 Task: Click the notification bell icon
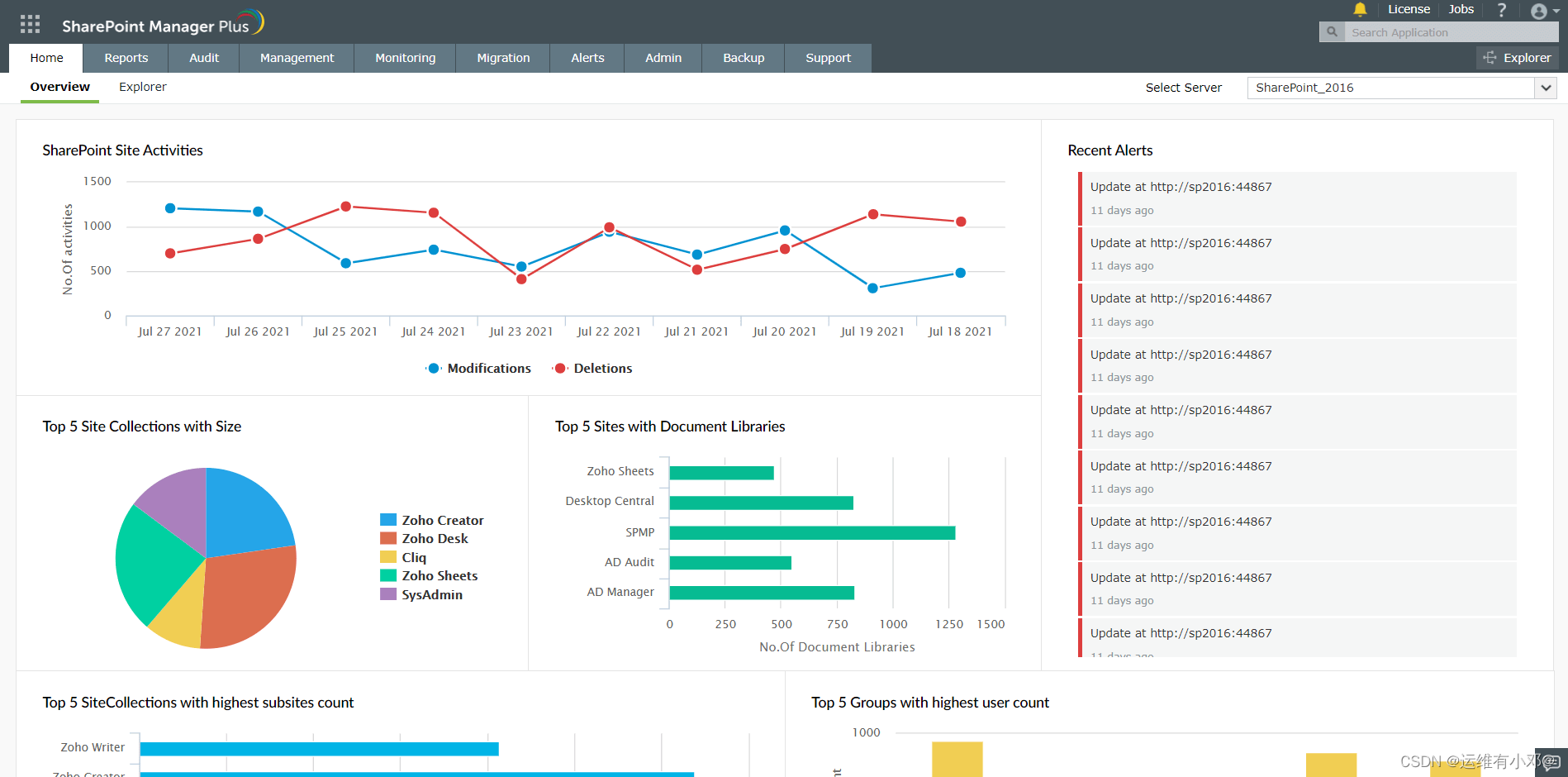pyautogui.click(x=1360, y=10)
